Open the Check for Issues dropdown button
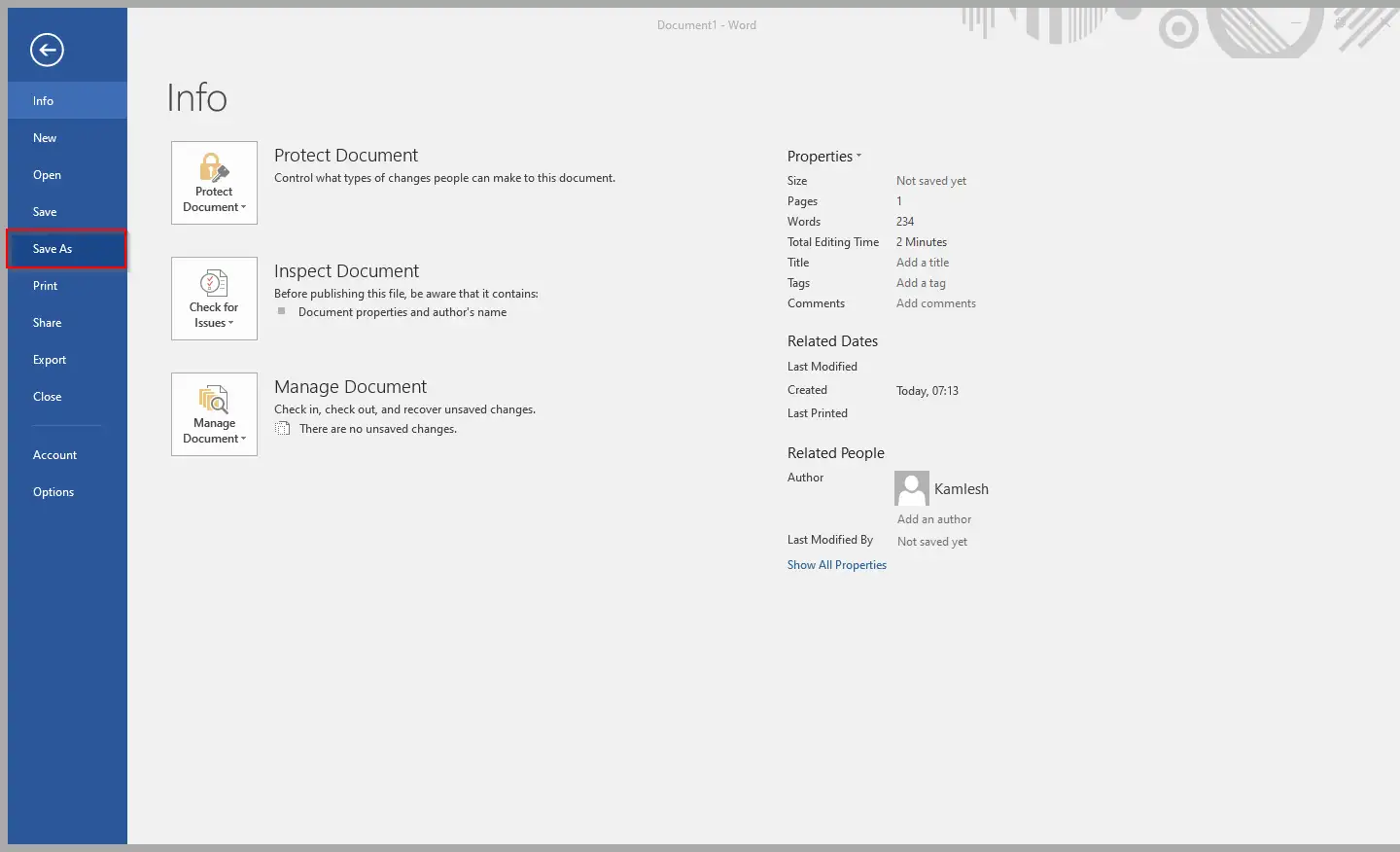The image size is (1400, 852). [x=214, y=299]
